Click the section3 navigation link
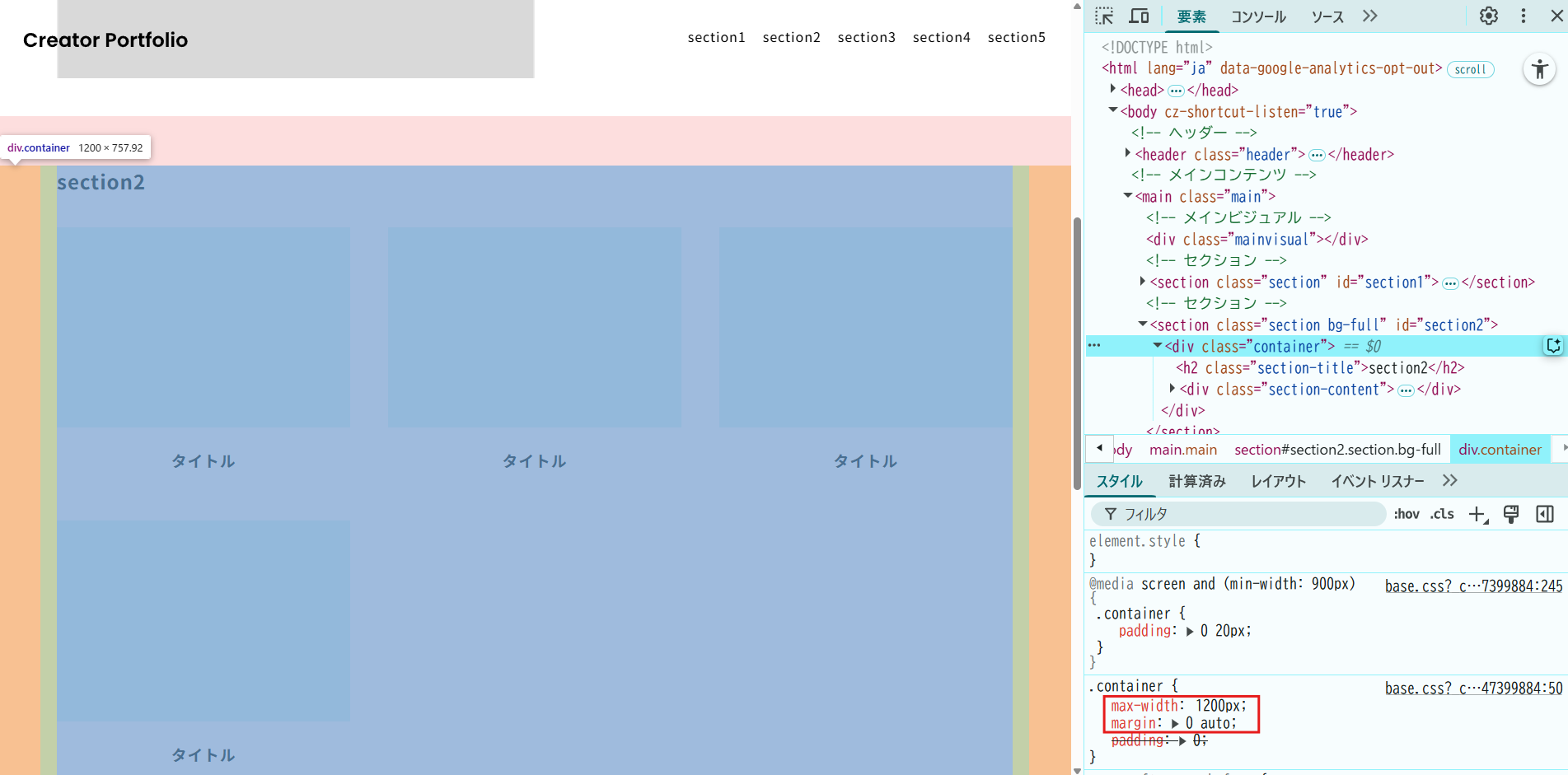 coord(866,37)
